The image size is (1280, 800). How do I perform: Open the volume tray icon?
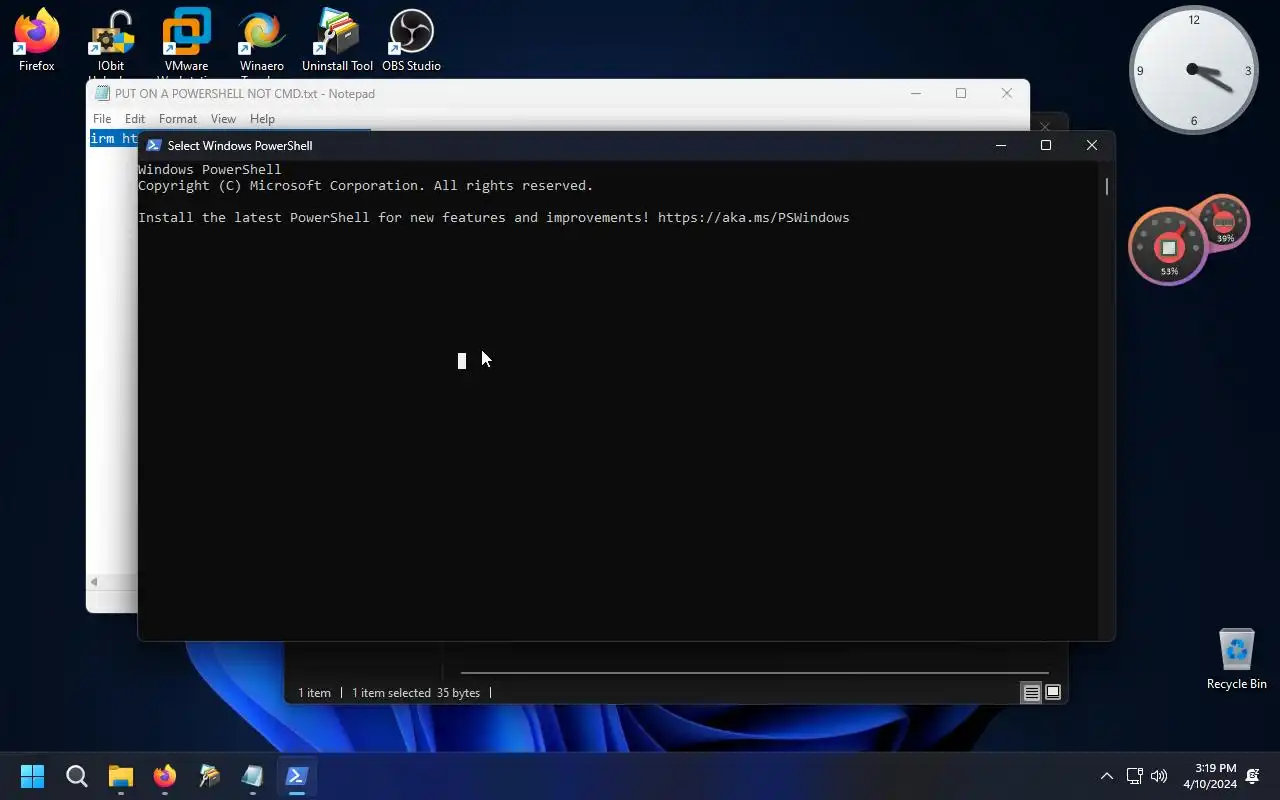[x=1159, y=776]
